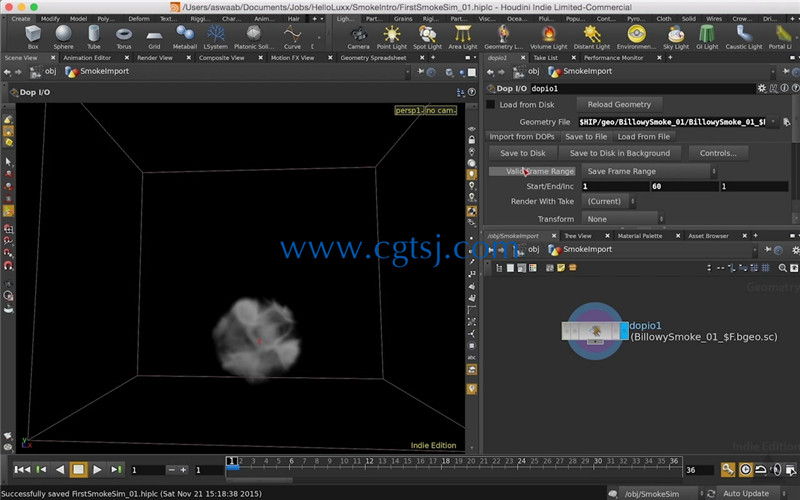
Task: Toggle Valid Frame Range option
Action: coord(532,171)
